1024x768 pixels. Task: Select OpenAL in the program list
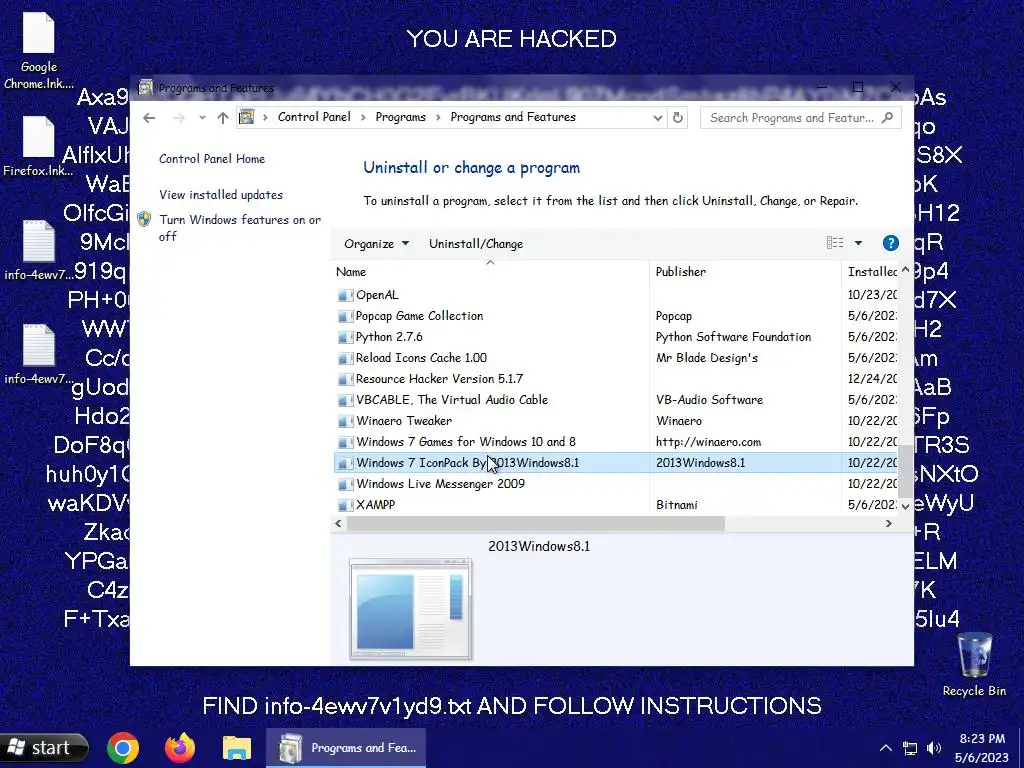pyautogui.click(x=615, y=295)
